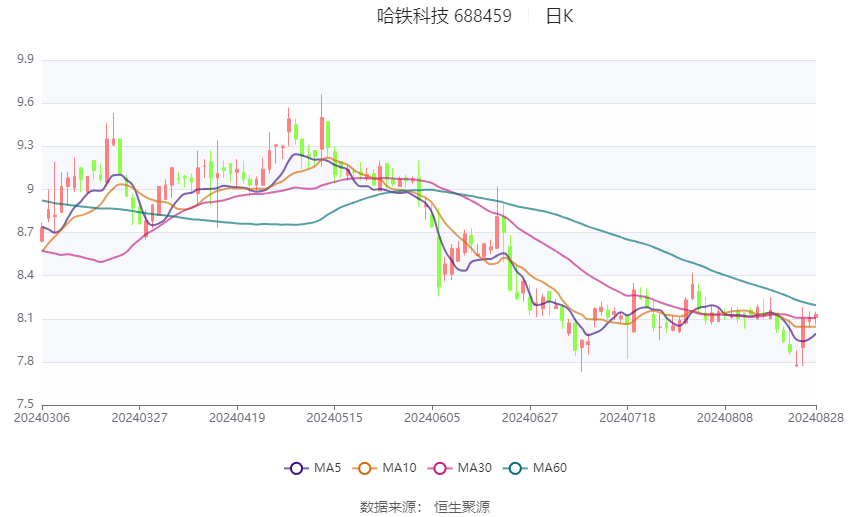850x517 pixels.
Task: Select the 20240627 date axis label
Action: (530, 418)
